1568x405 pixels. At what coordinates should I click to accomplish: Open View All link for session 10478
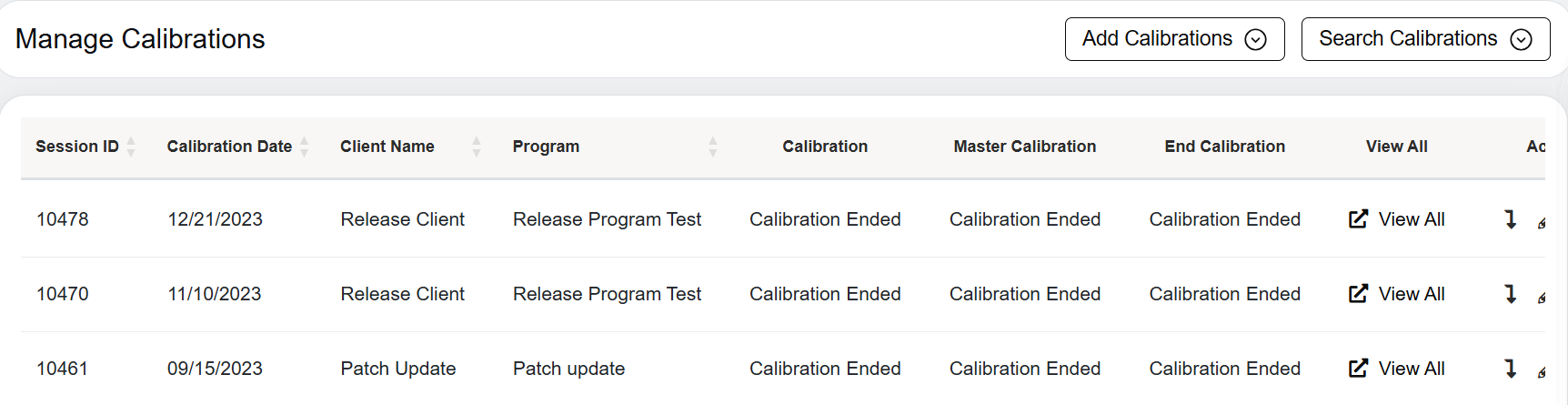point(1411,219)
